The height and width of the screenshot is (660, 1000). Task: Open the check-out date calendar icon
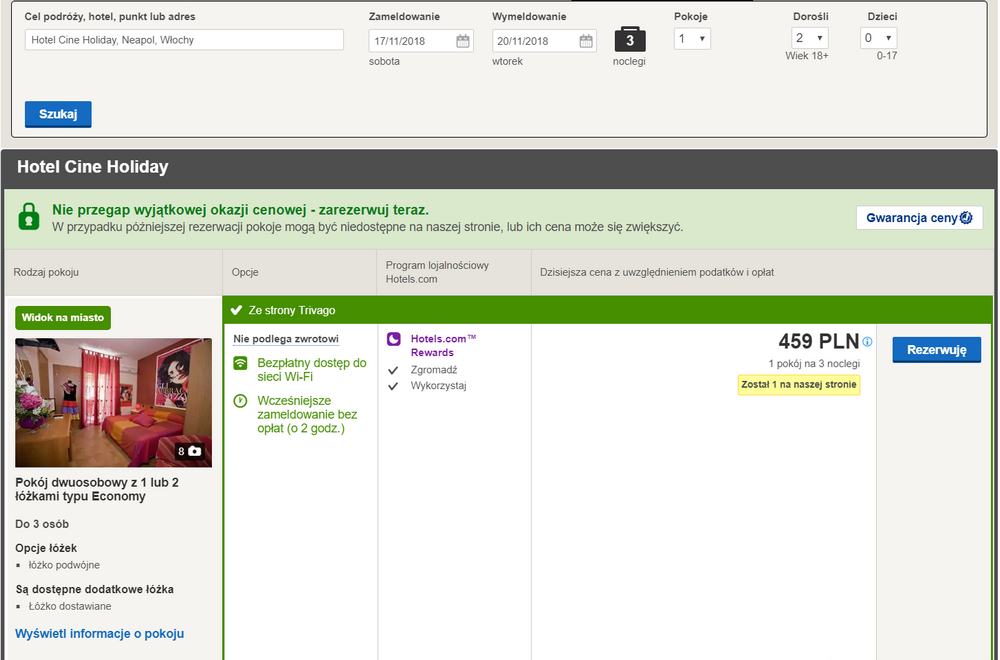pyautogui.click(x=586, y=41)
